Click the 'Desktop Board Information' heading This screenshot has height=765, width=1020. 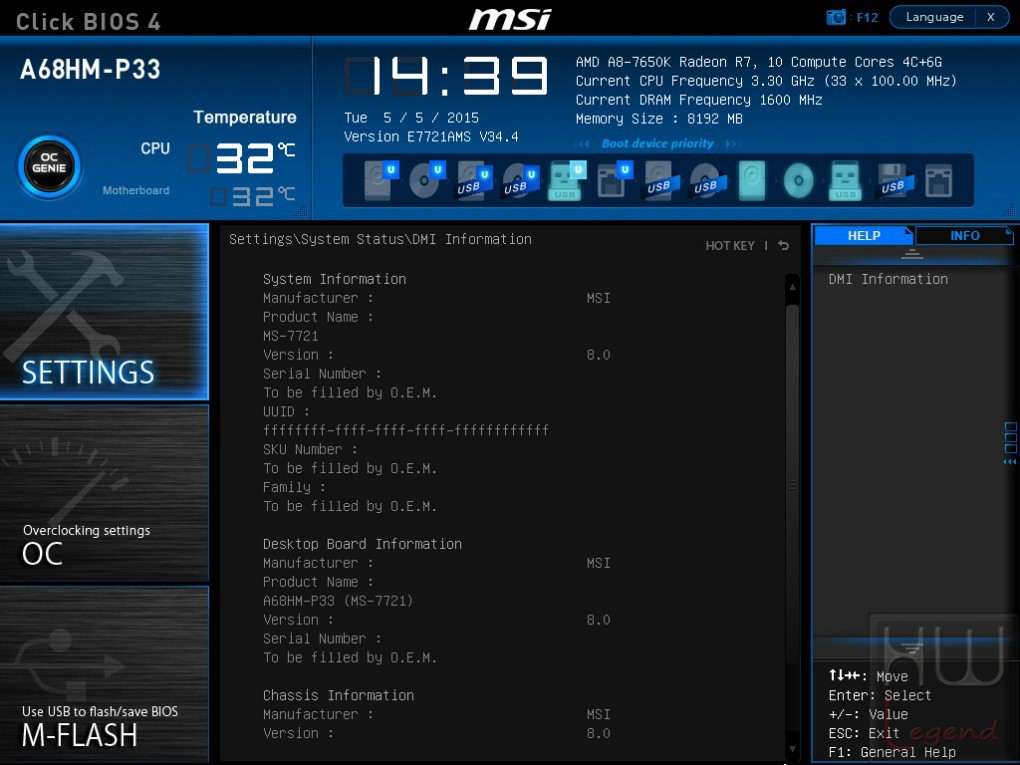point(362,544)
